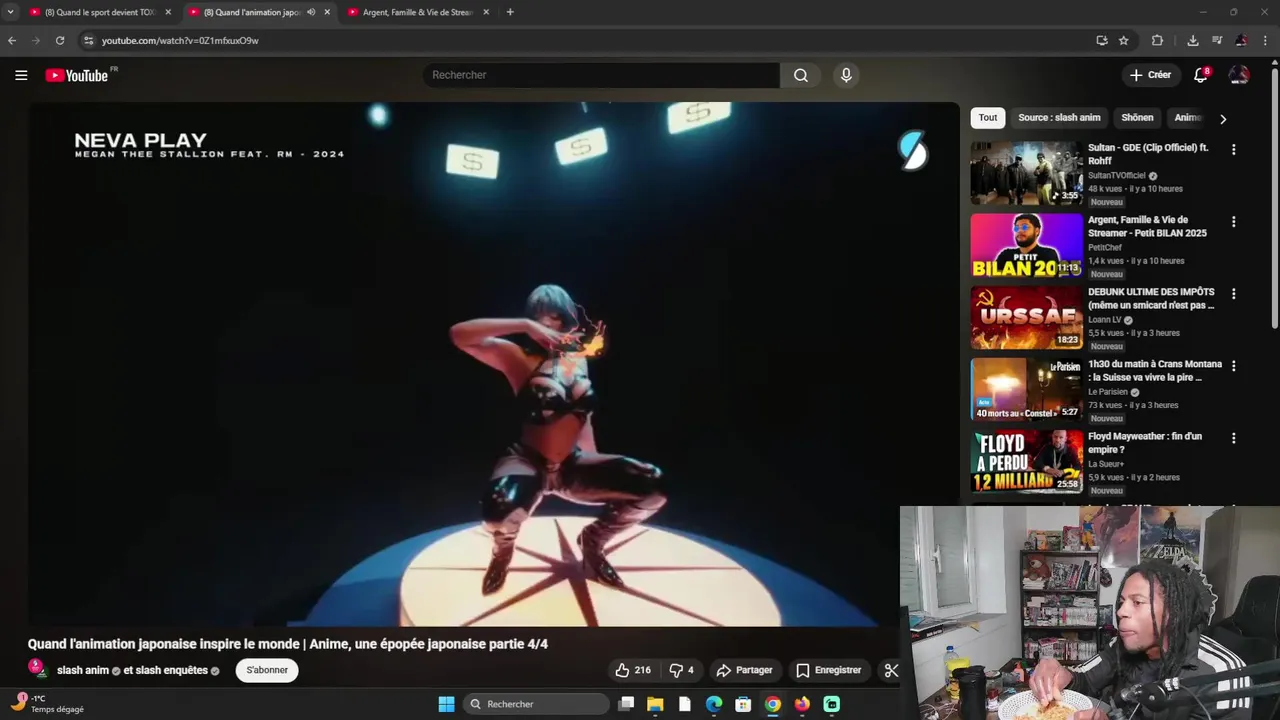Open the Windows Start menu
Screen dimensions: 1280x720
tap(446, 704)
